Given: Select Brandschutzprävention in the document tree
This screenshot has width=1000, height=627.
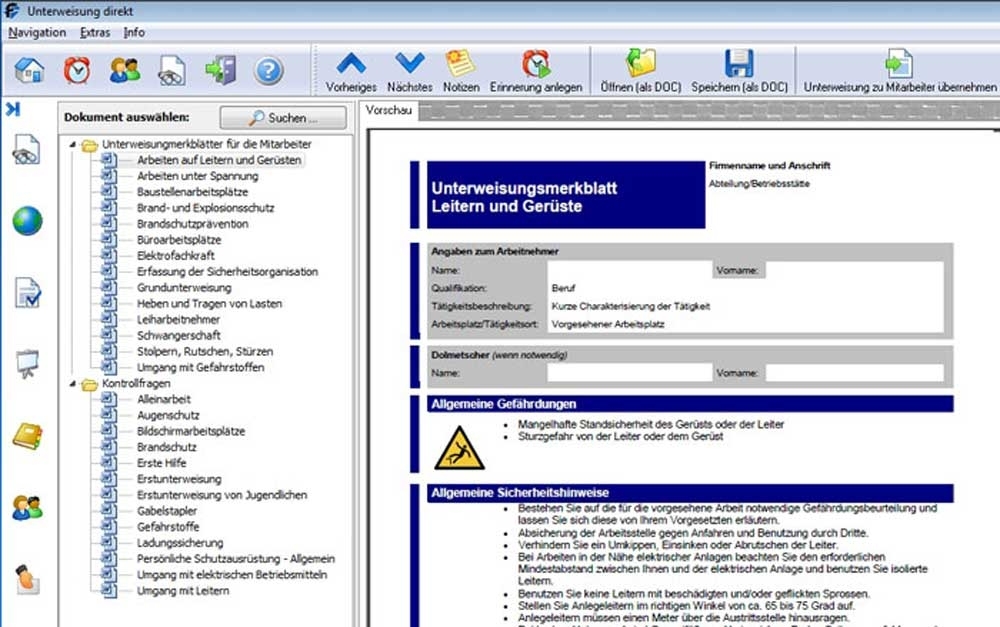Looking at the screenshot, I should [193, 224].
